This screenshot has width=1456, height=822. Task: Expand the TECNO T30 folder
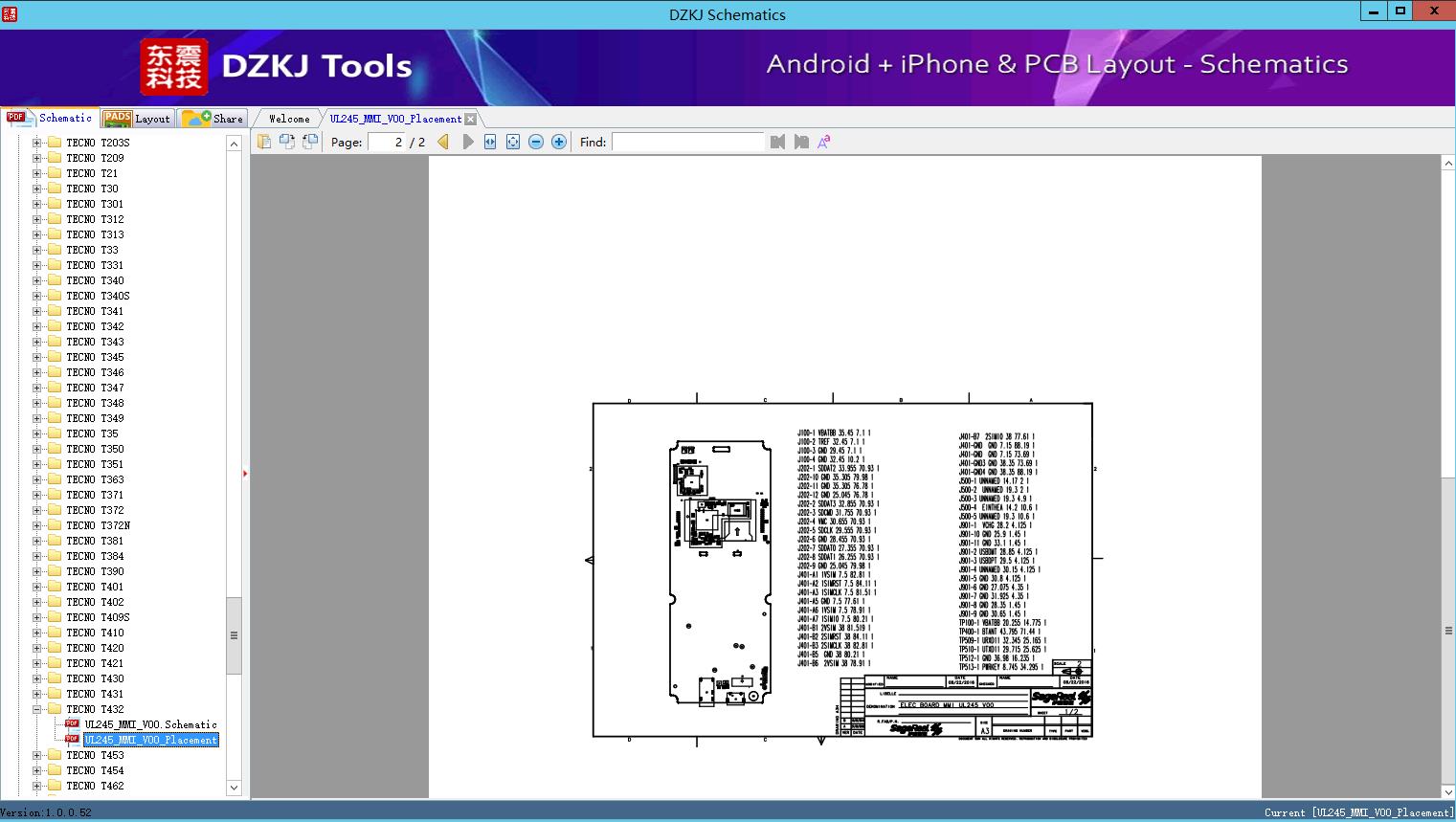pos(37,189)
